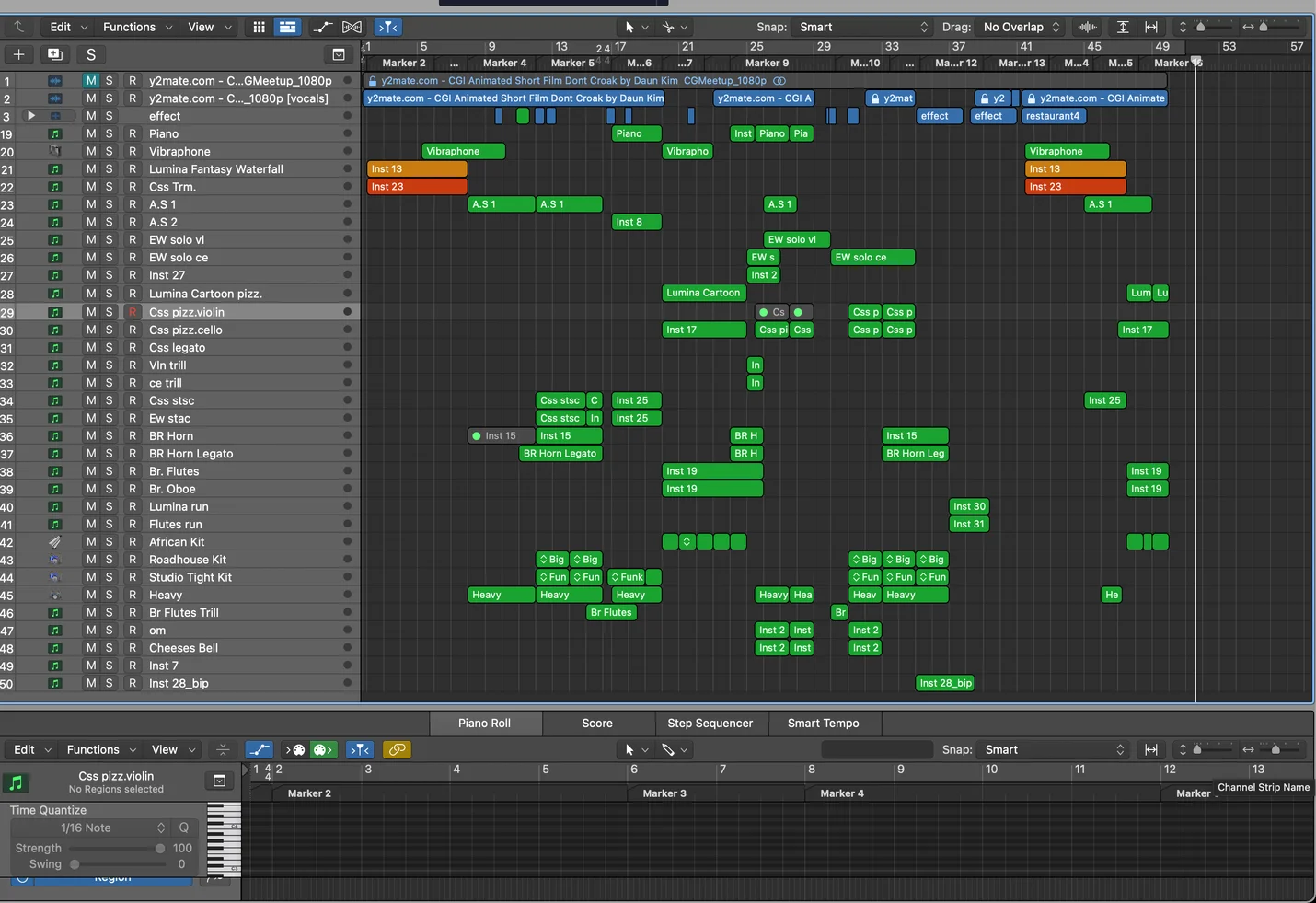Solo the Vibraphone track
Viewport: 1316px width, 903px height.
click(x=109, y=151)
